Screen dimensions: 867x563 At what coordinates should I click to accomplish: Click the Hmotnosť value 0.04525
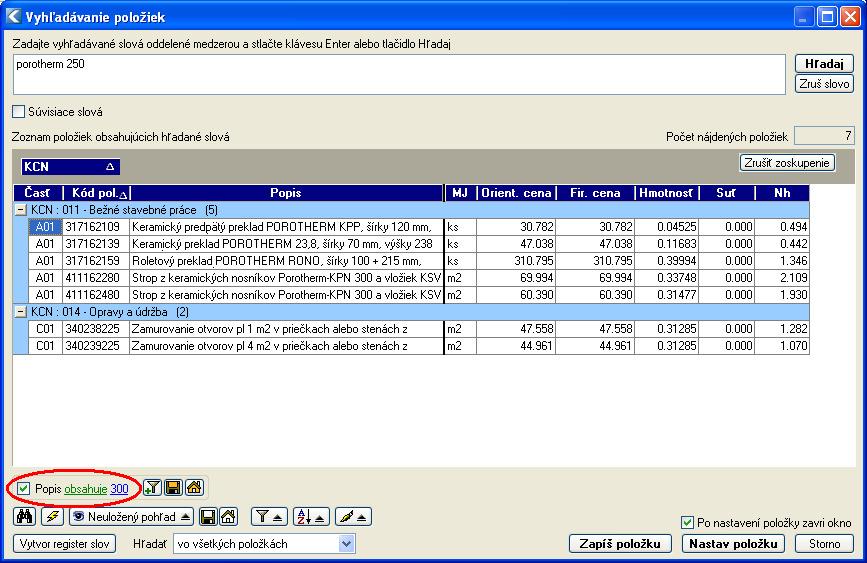click(x=667, y=227)
